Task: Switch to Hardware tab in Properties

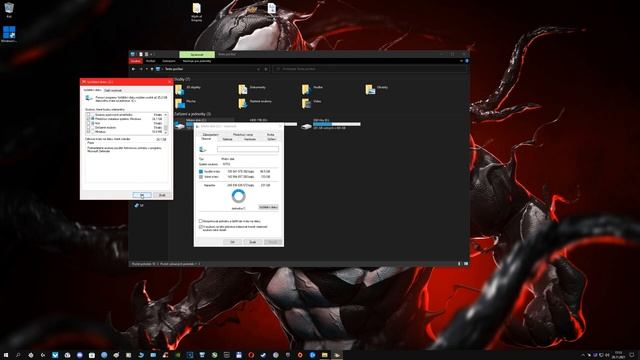Action: pos(249,139)
